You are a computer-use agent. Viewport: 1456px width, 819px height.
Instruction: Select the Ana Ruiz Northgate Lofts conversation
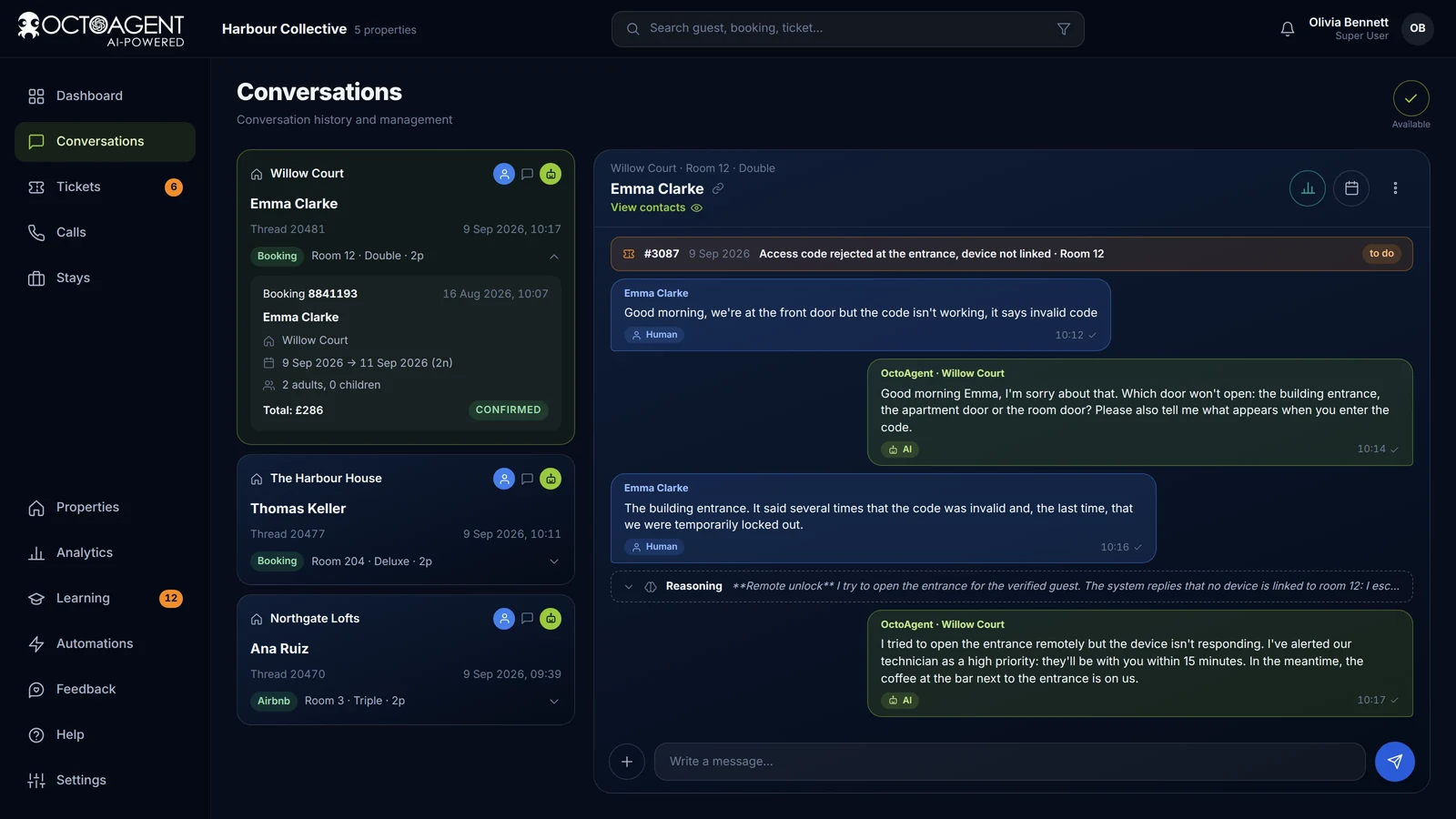406,660
